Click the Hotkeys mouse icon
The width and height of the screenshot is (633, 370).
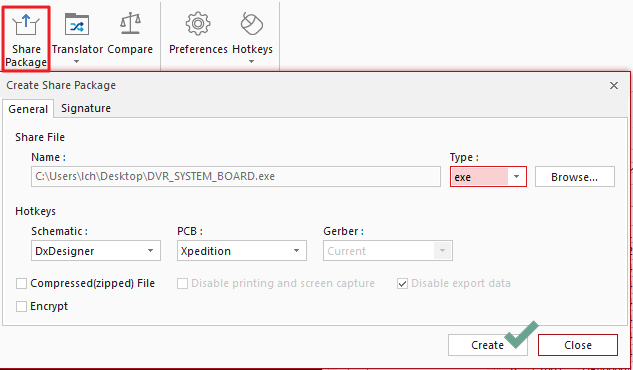click(252, 24)
